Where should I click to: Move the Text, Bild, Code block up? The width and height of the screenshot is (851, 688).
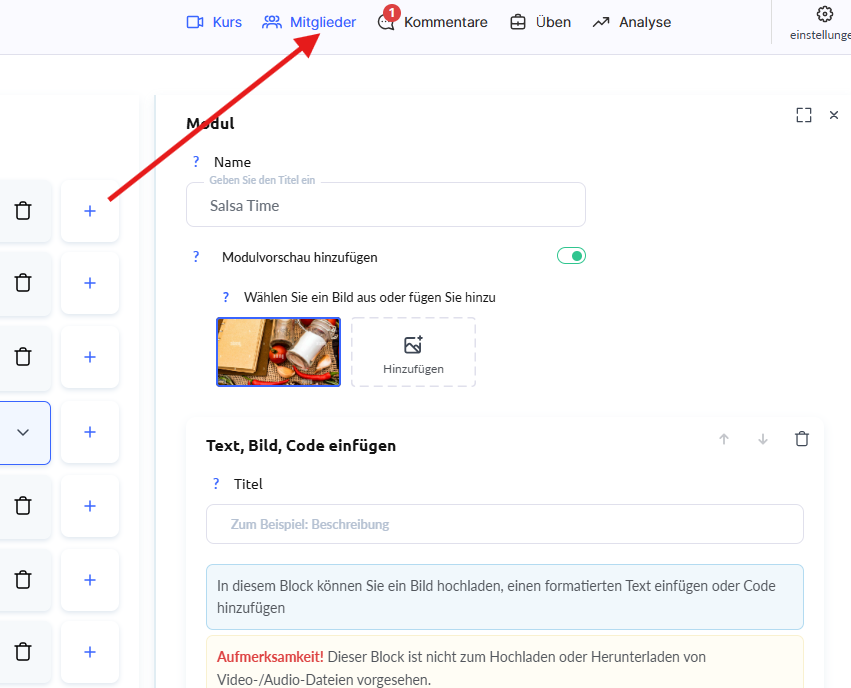click(x=724, y=439)
